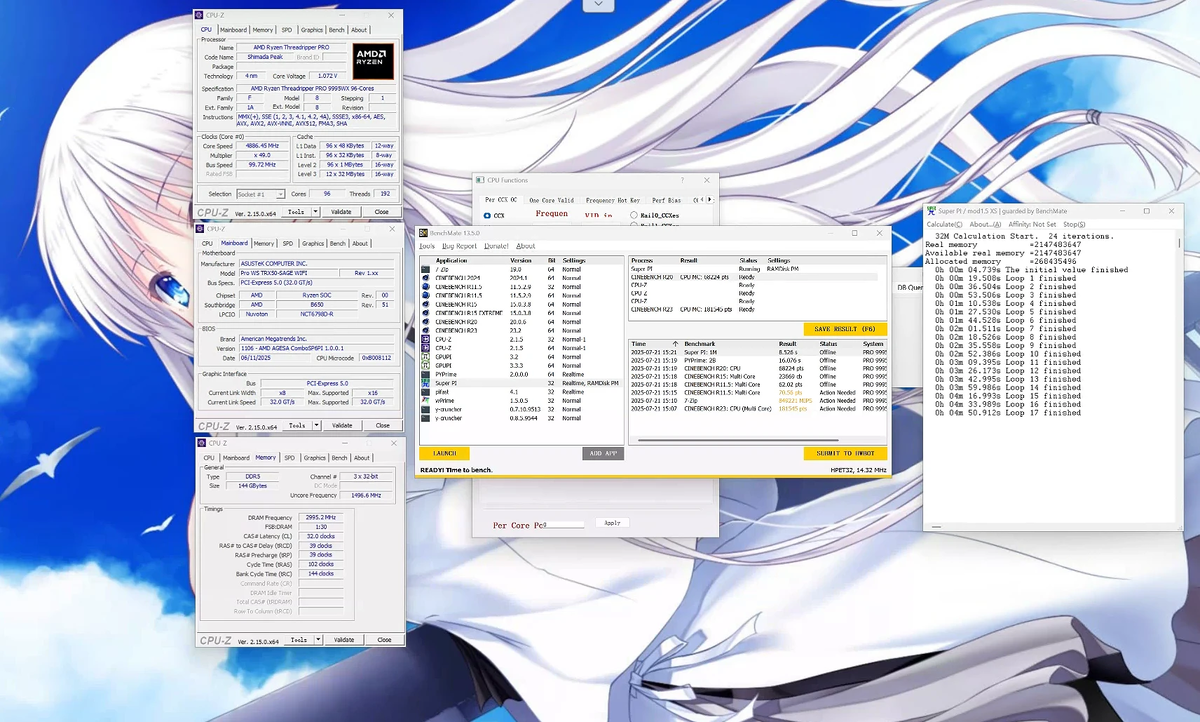
Task: Select the One Core Valid tab in CPU Functions
Action: click(x=551, y=200)
